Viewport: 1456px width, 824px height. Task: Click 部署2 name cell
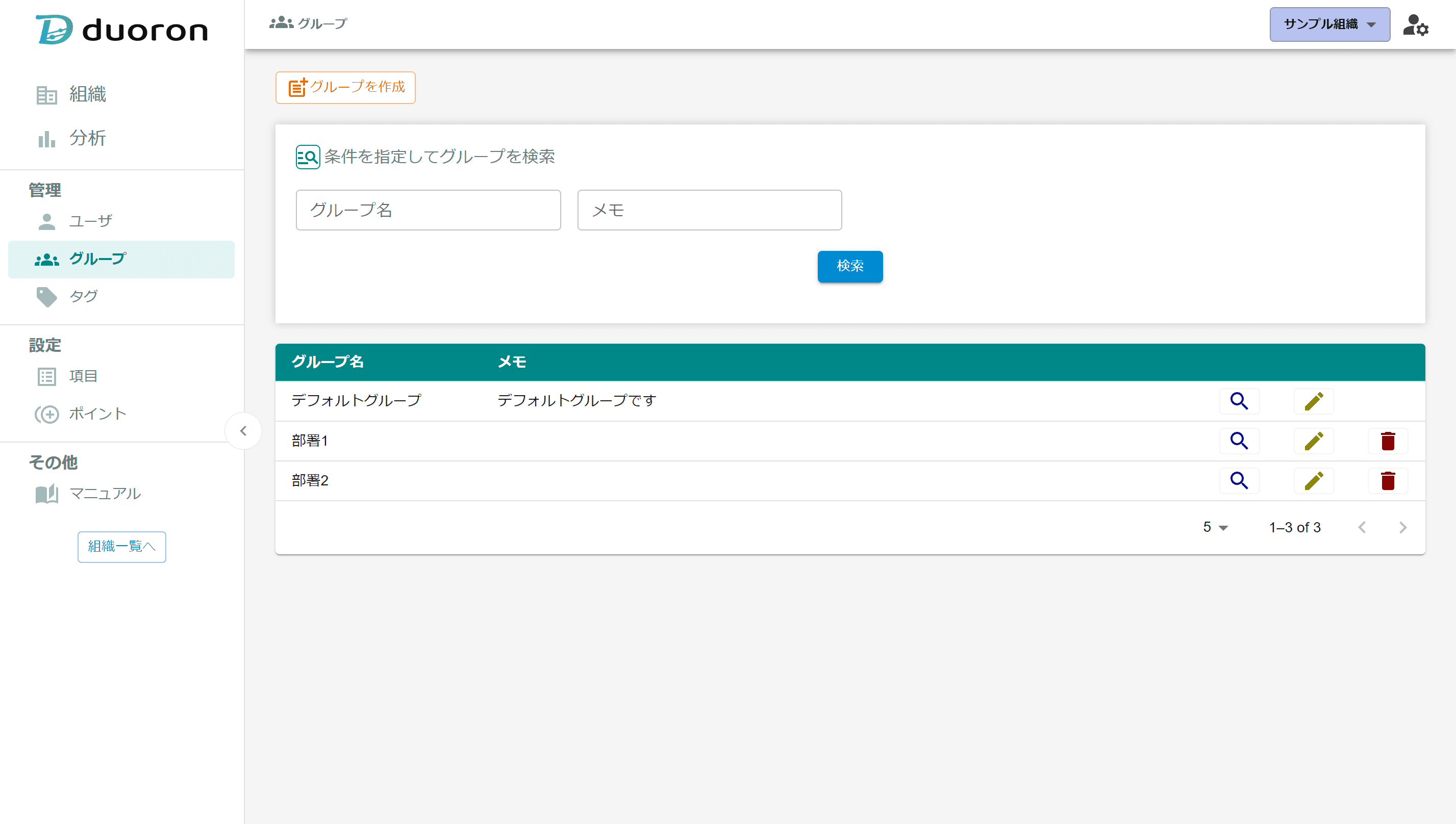[x=310, y=481]
